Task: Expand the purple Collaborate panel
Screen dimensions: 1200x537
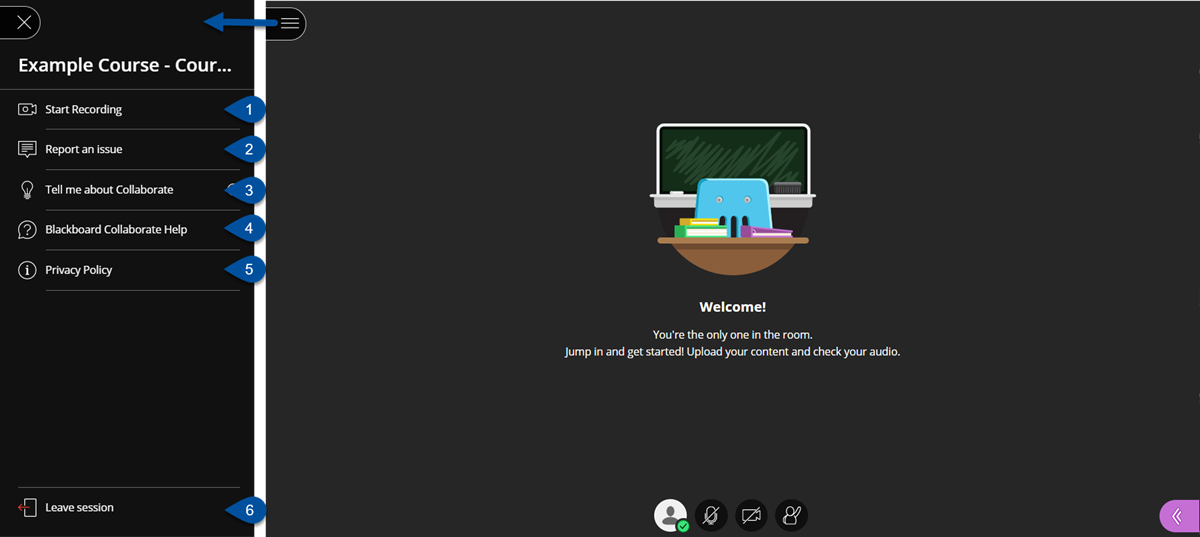Action: [1179, 516]
